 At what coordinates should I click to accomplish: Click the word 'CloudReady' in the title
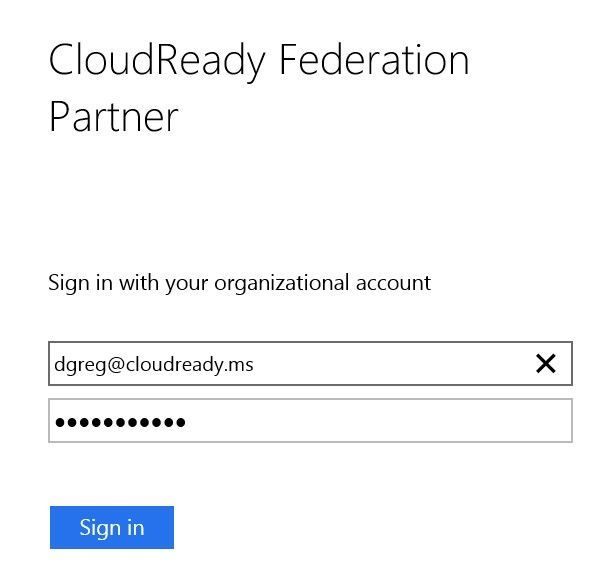(x=157, y=62)
